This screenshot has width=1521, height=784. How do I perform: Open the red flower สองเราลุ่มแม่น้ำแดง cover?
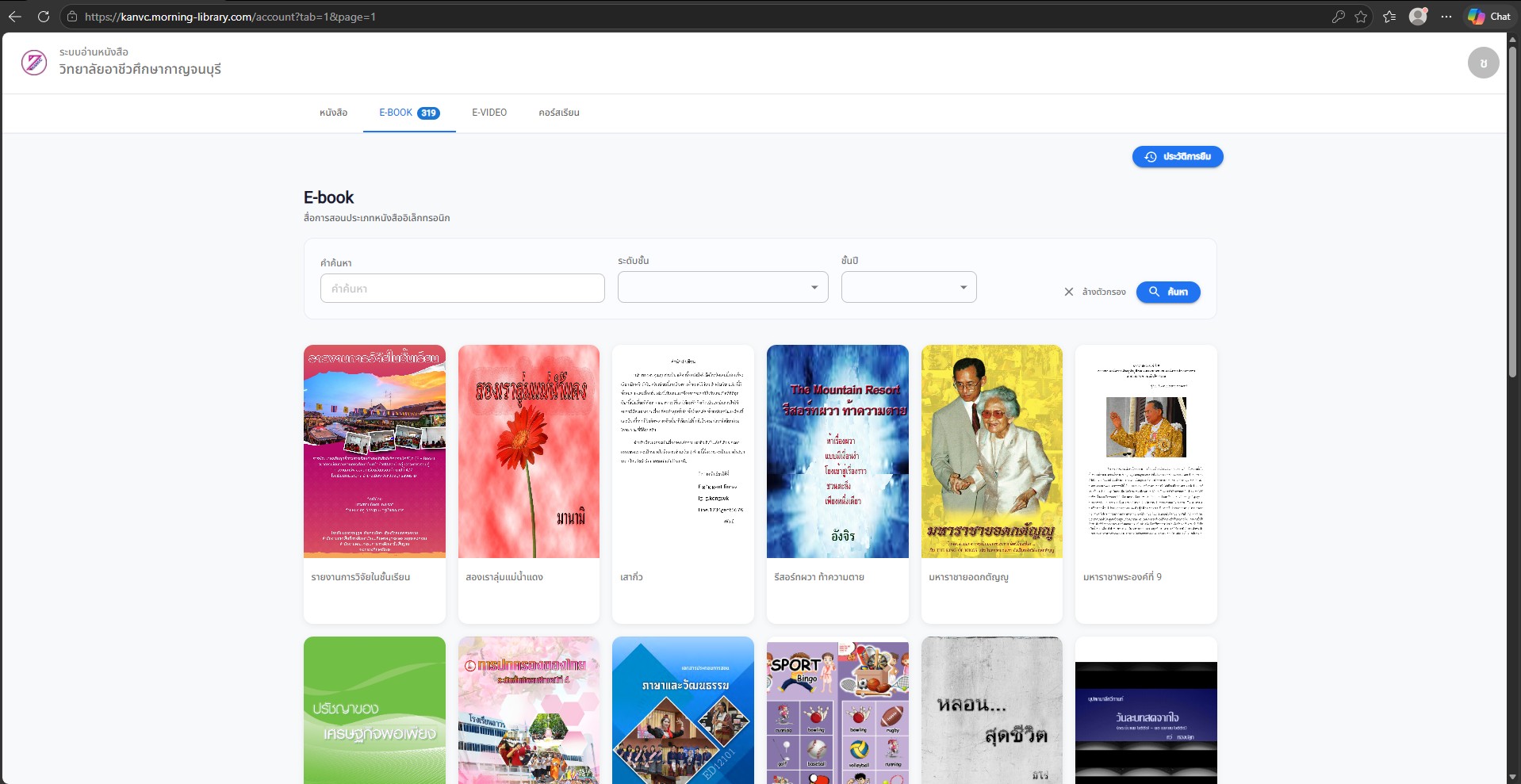(529, 451)
